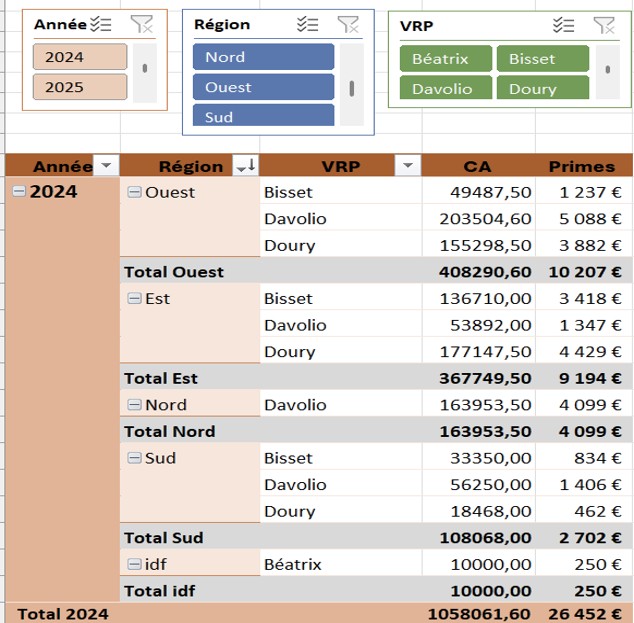The image size is (634, 623).
Task: Open the Année column filter dropdown
Action: [106, 166]
